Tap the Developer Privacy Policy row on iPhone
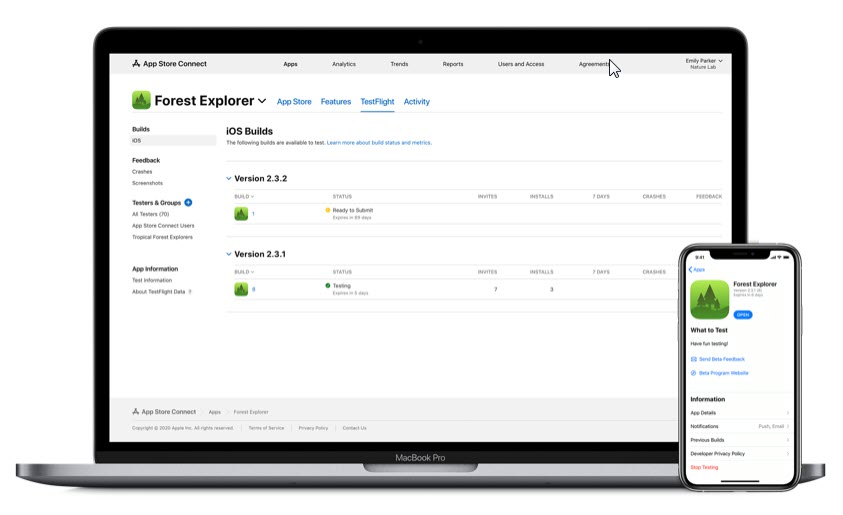Viewport: 843px width, 515px height. click(x=740, y=454)
